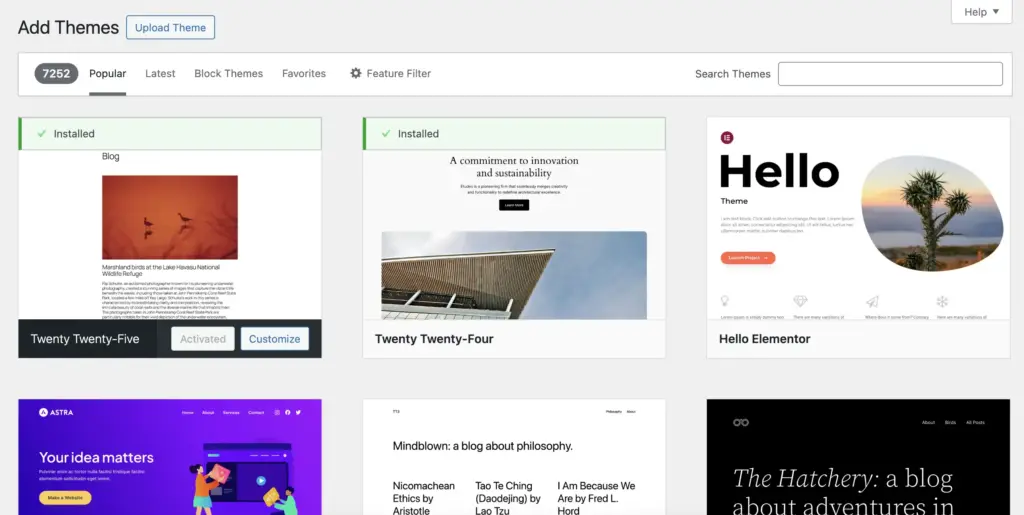Click the paper plane icon in Hello preview

coord(872,301)
